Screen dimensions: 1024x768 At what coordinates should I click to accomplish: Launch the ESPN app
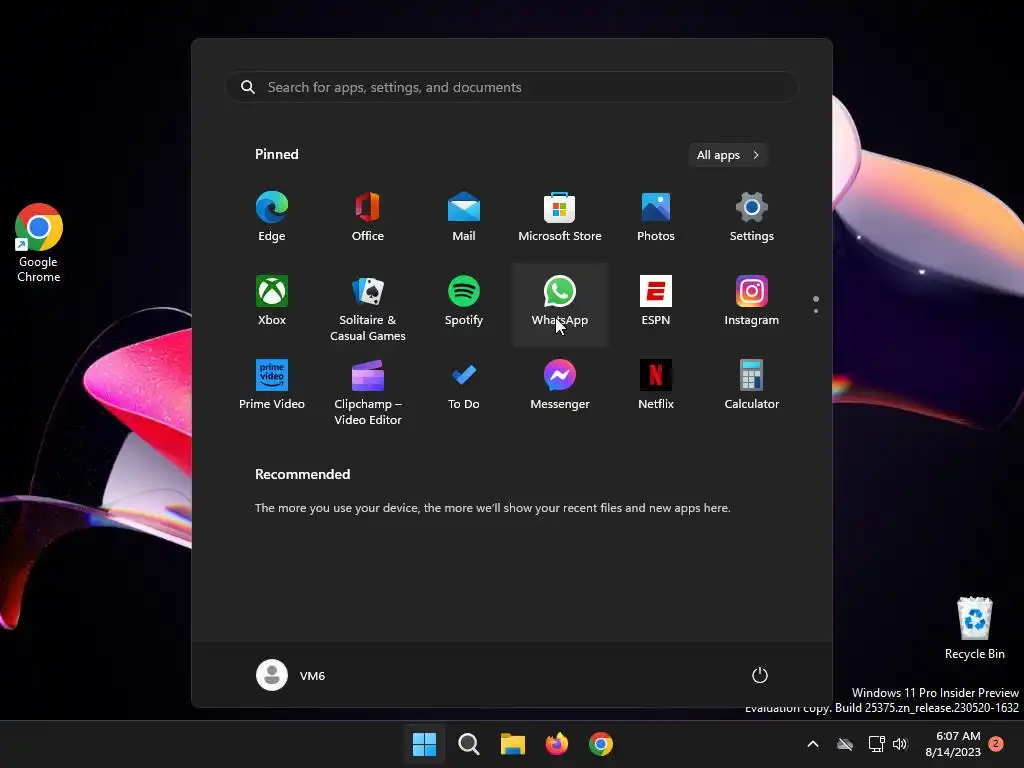(656, 301)
